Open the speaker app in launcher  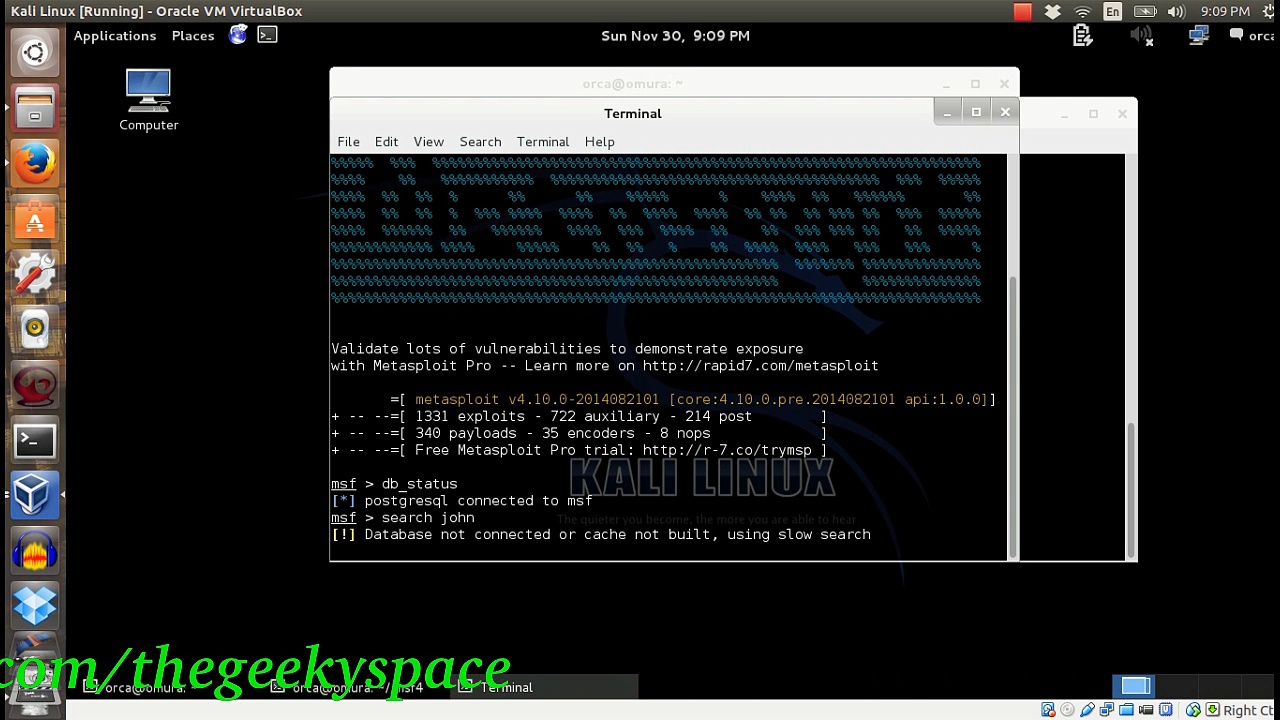pos(34,328)
